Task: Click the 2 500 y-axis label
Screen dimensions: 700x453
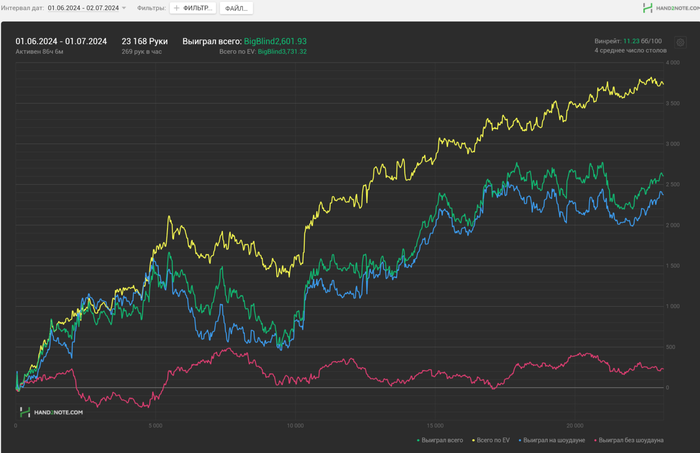Action: click(673, 184)
